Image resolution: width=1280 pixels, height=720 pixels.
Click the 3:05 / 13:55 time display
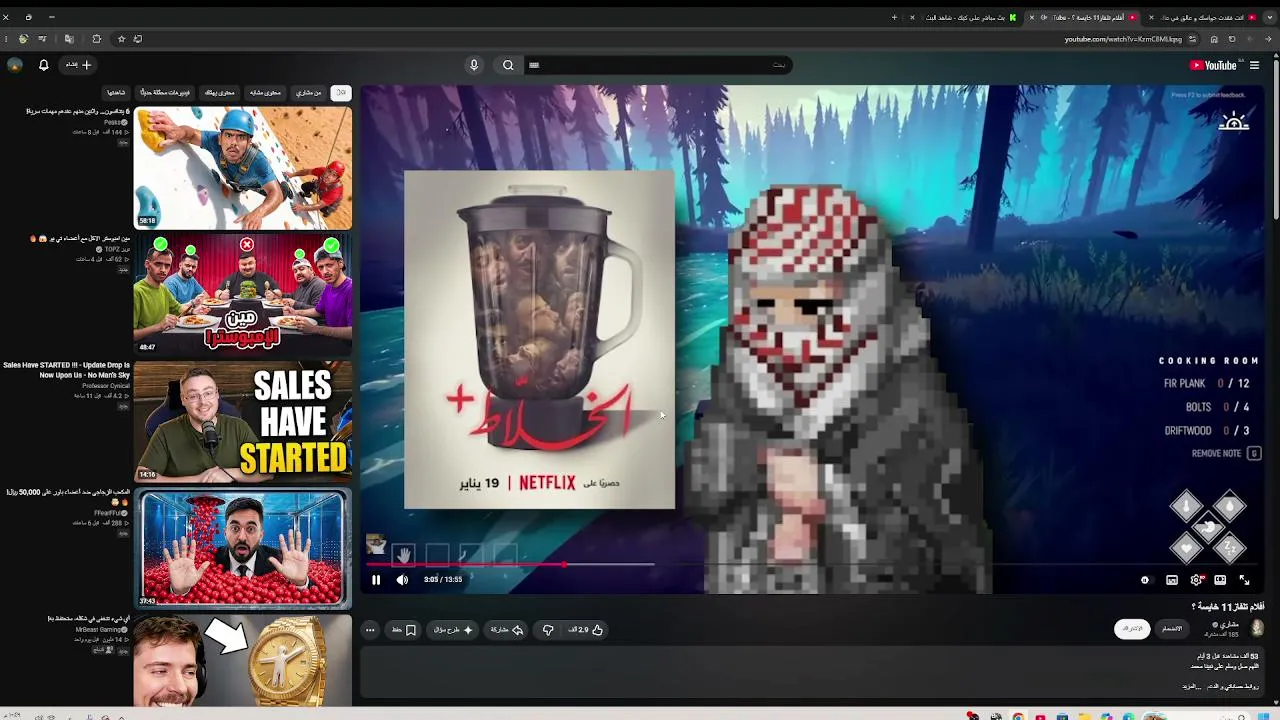click(x=443, y=580)
